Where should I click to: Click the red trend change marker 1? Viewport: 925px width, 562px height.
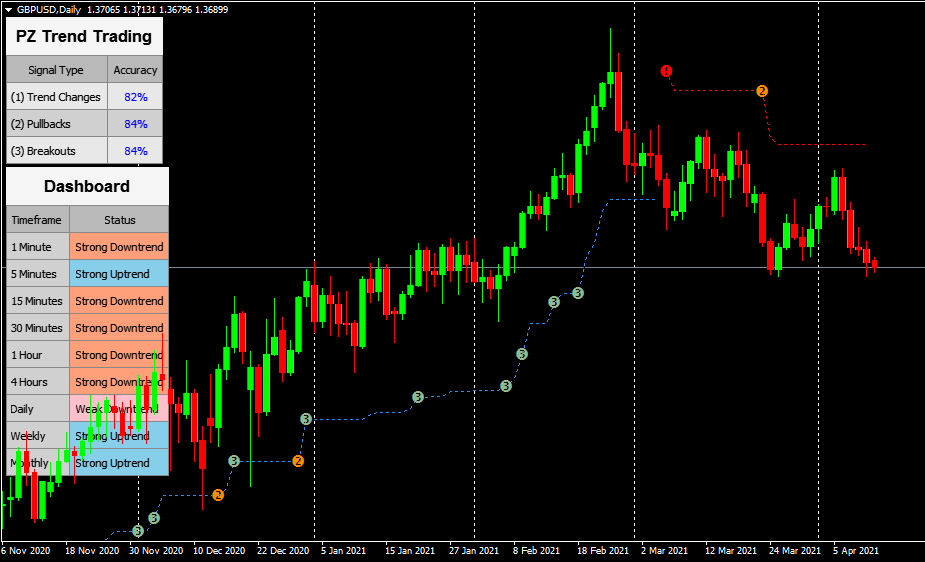[667, 71]
